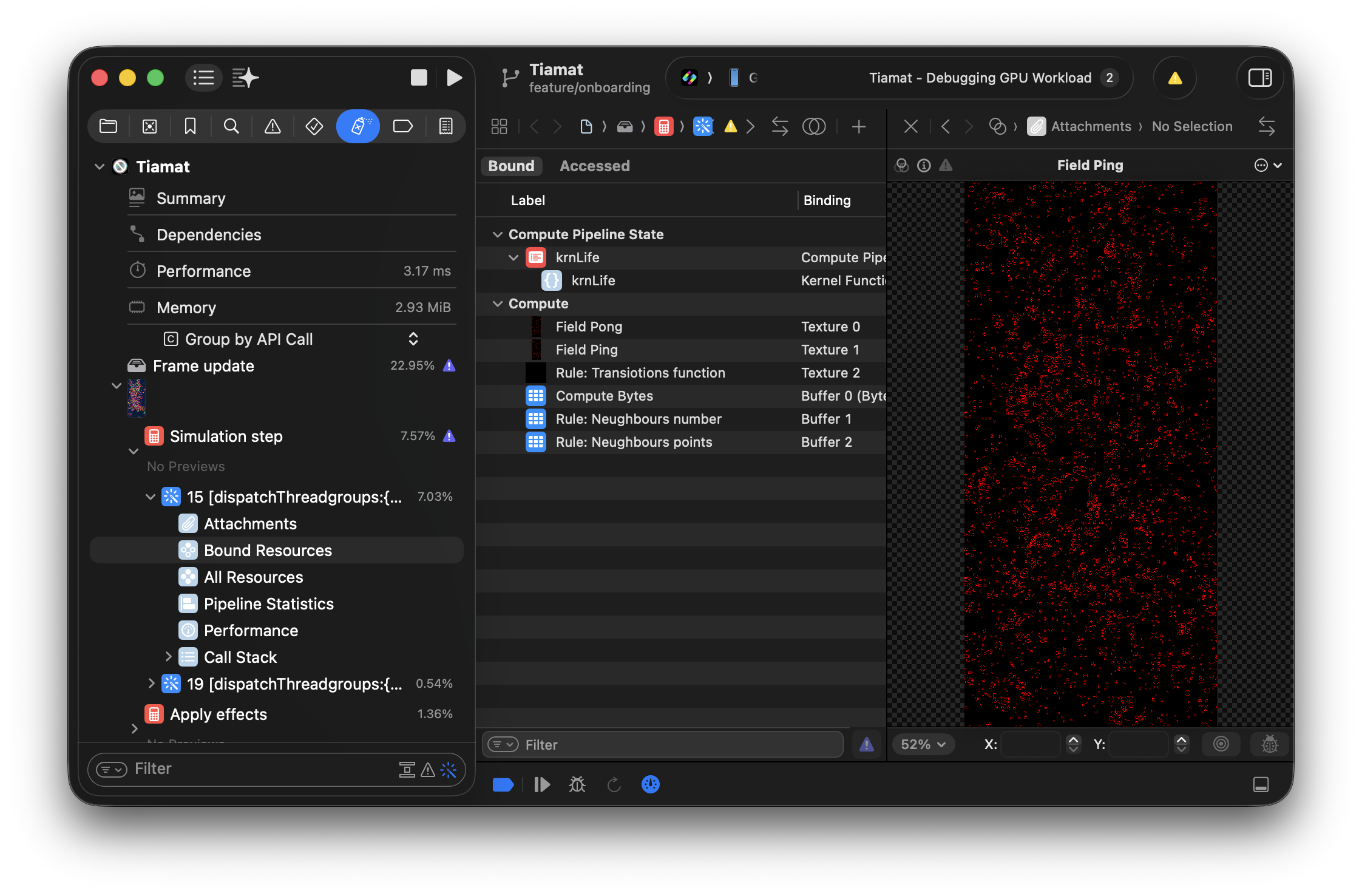Click the X coordinate input field
Image resolution: width=1362 pixels, height=896 pixels.
coord(1029,744)
